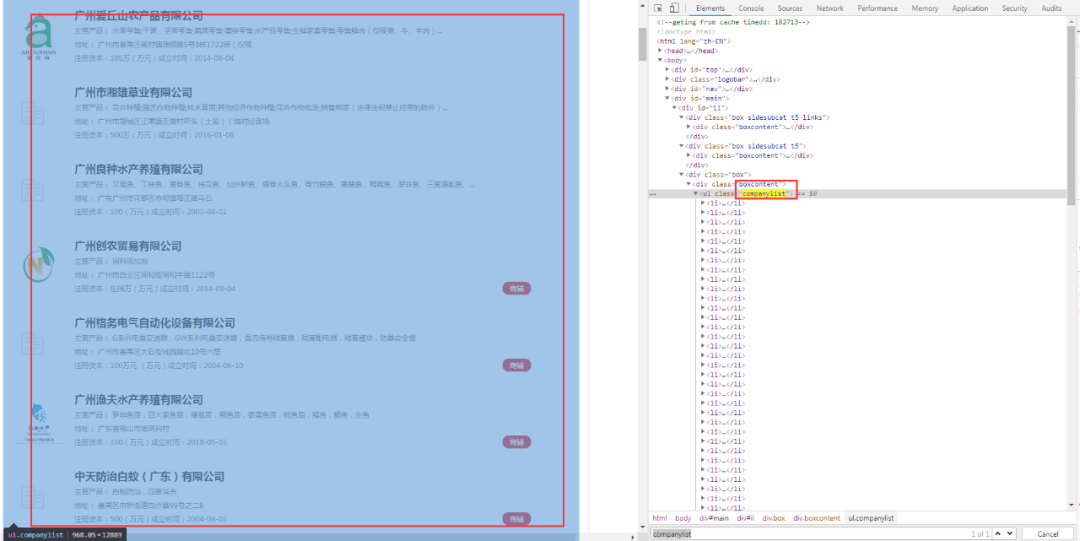Click the Elements panel vertical scrollbar
Viewport: 1080px width, 541px height.
click(x=1072, y=117)
